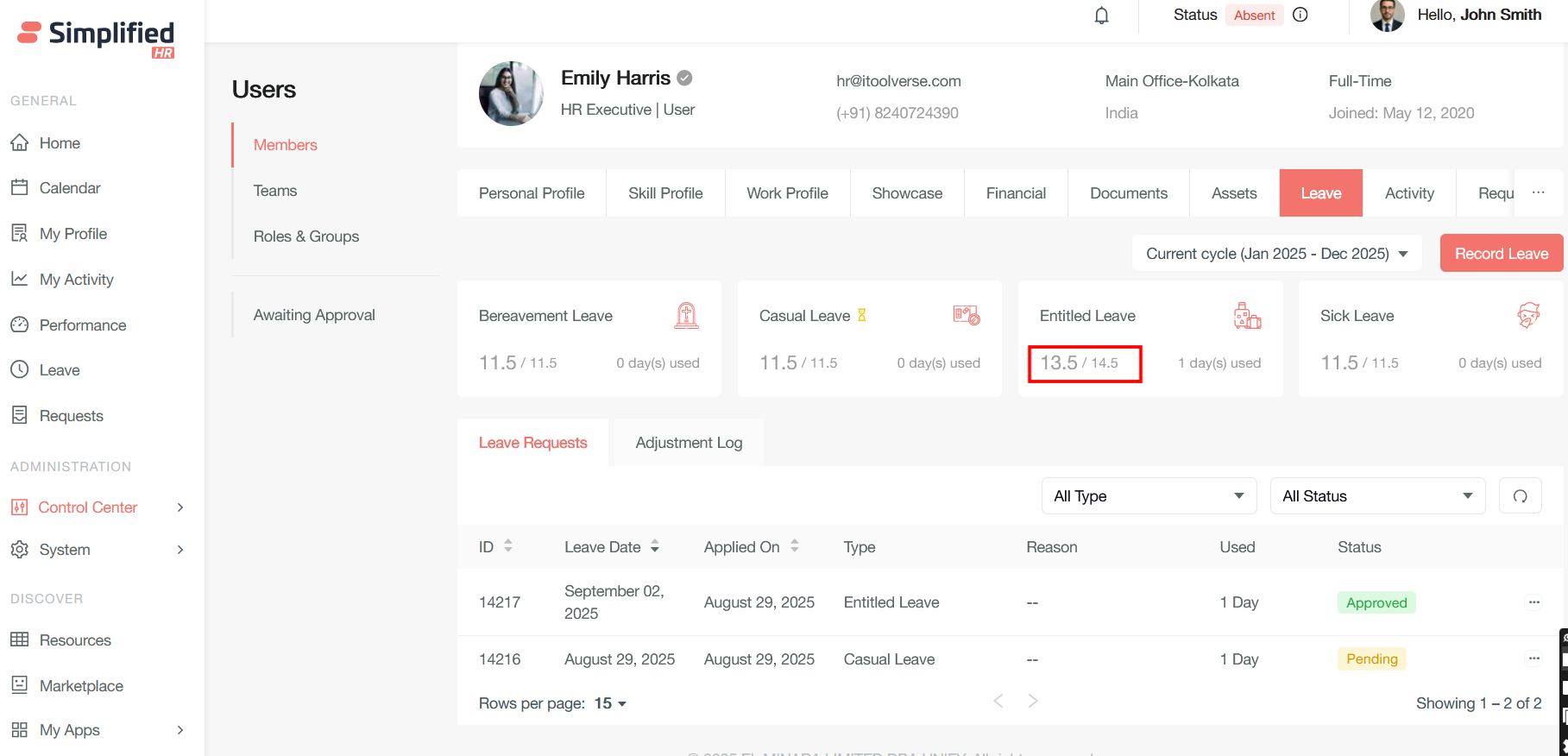
Task: Click the status info icon
Action: click(1300, 15)
